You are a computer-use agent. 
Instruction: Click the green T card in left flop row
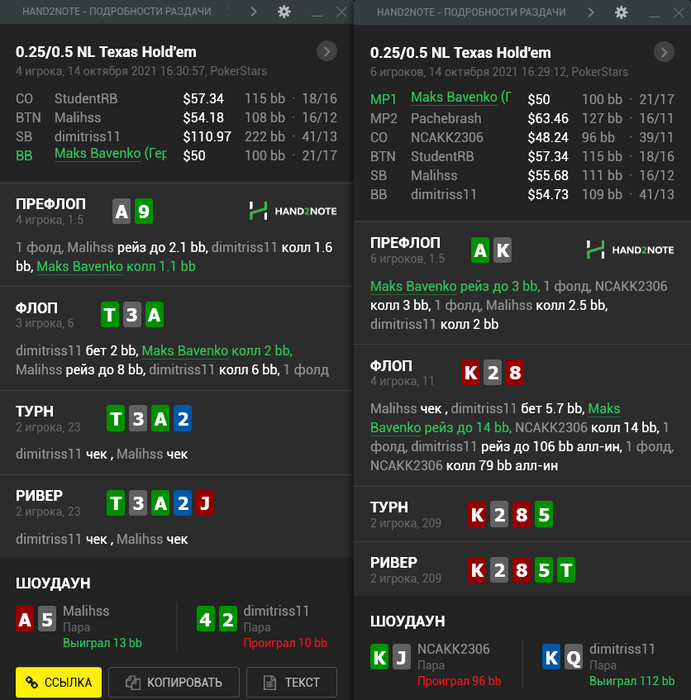tap(110, 315)
